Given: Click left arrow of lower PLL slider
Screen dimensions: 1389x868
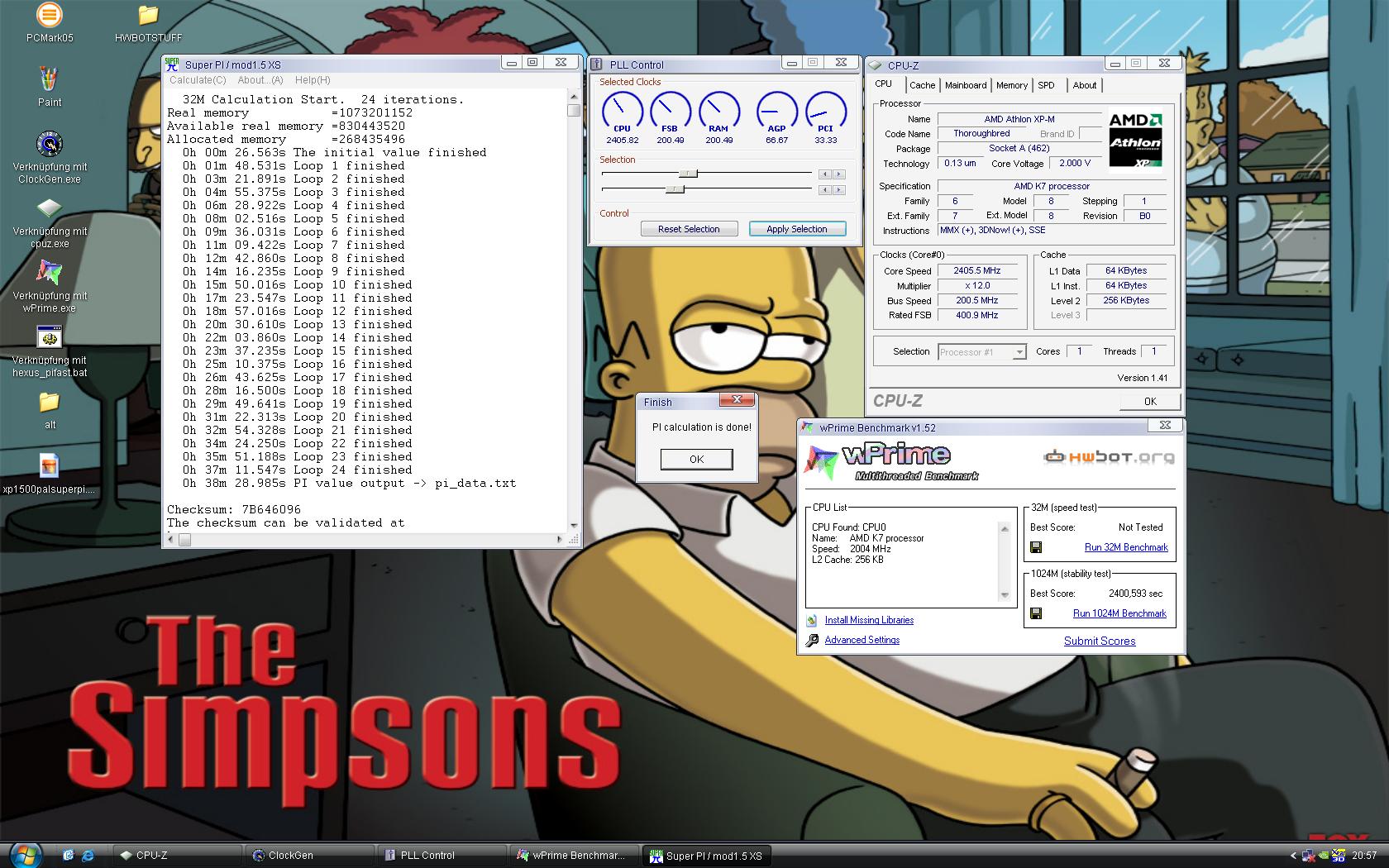Looking at the screenshot, I should pos(824,189).
